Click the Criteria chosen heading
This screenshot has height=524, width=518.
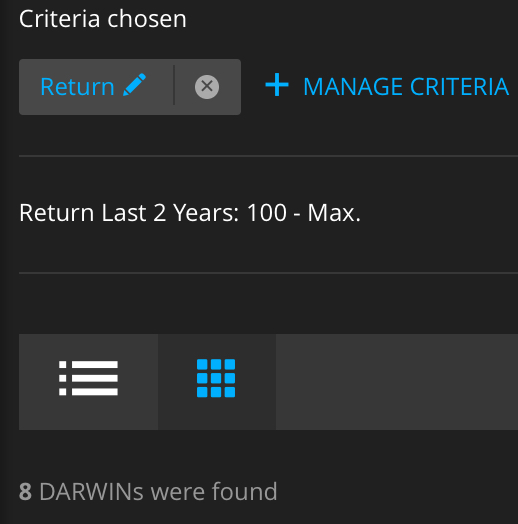[x=103, y=19]
